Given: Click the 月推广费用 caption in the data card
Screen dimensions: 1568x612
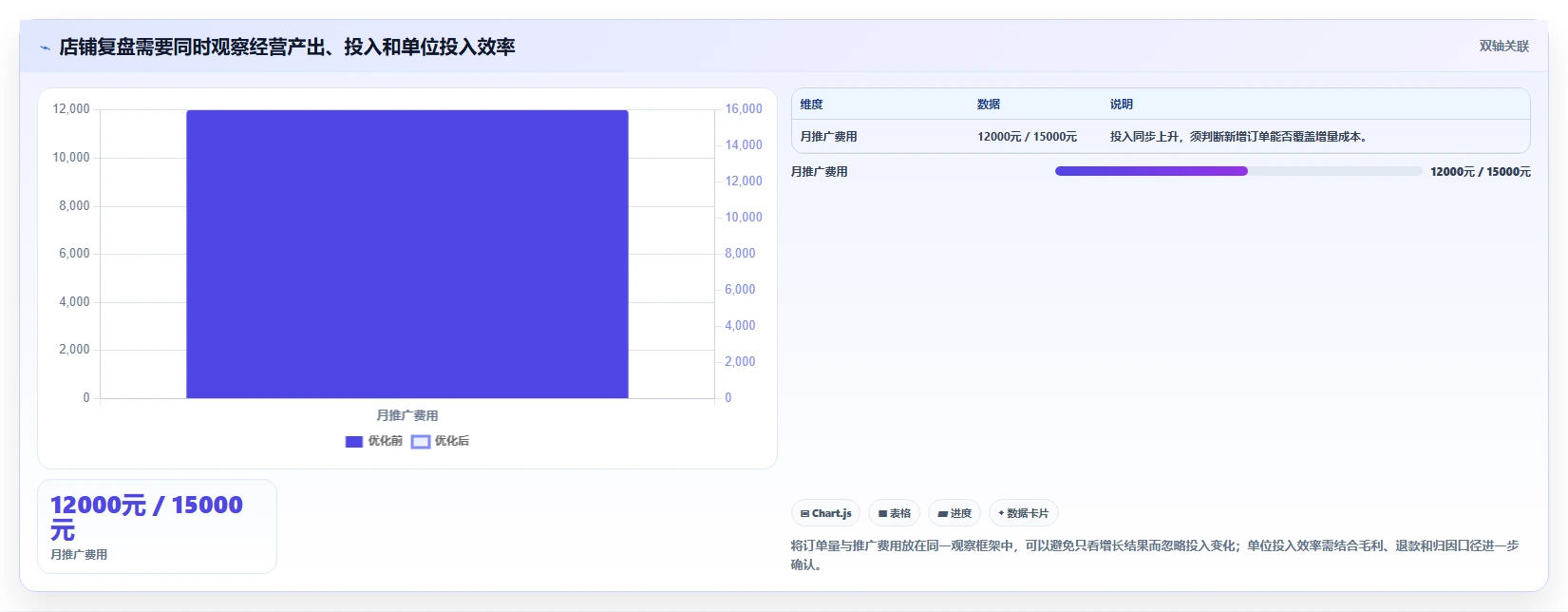Looking at the screenshot, I should tap(79, 555).
